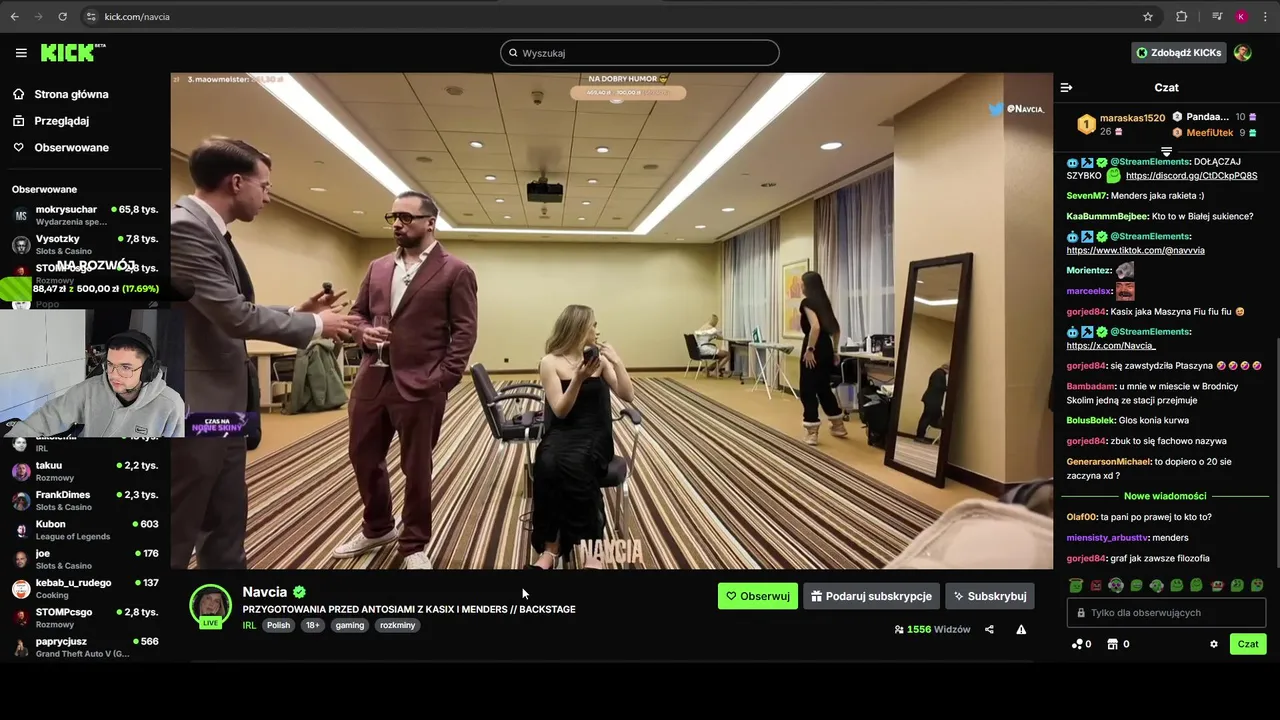Open the user avatar menu on Kick
This screenshot has width=1280, height=720.
[x=1242, y=53]
